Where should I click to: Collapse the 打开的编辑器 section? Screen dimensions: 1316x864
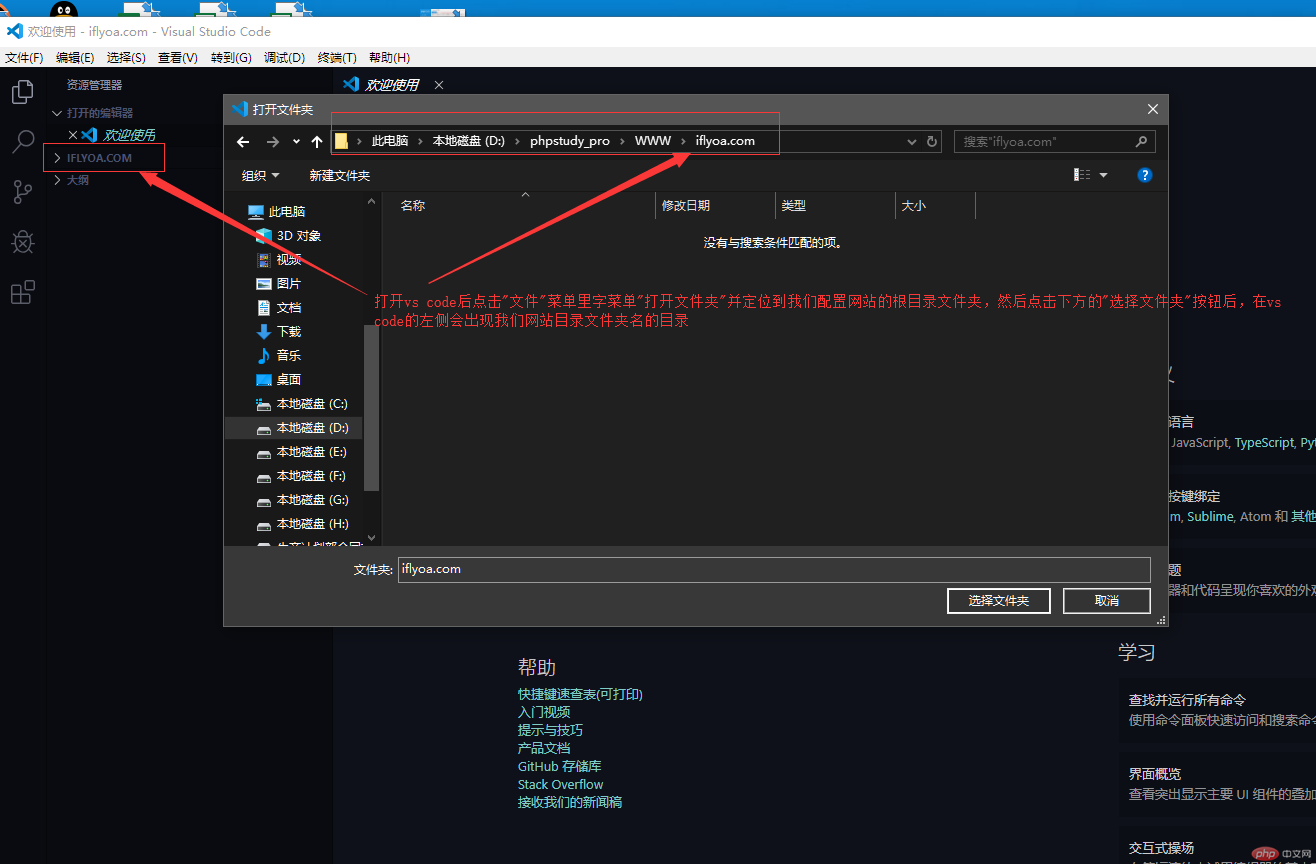tap(99, 113)
